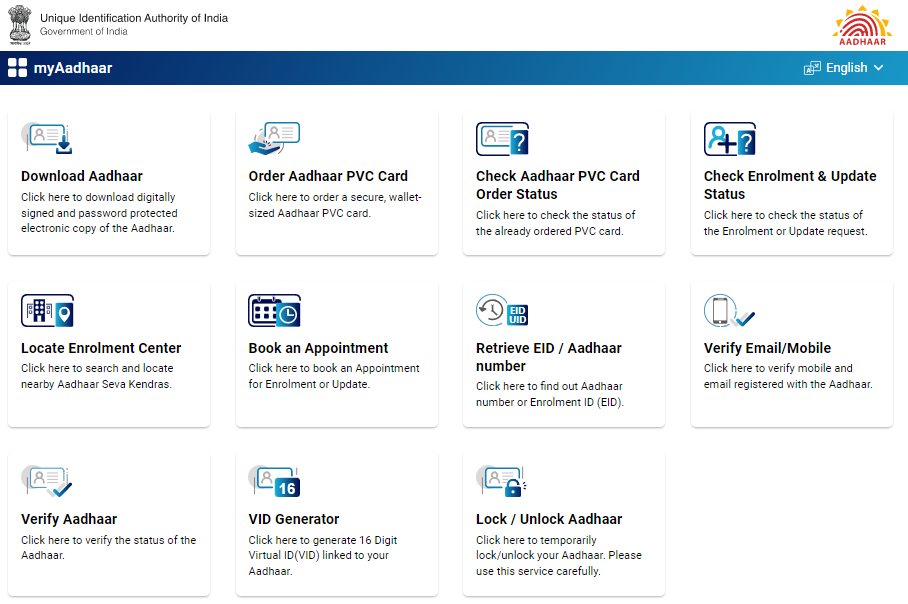Click the Retrieve EID / Aadhaar number icon
The width and height of the screenshot is (908, 604).
(x=502, y=310)
